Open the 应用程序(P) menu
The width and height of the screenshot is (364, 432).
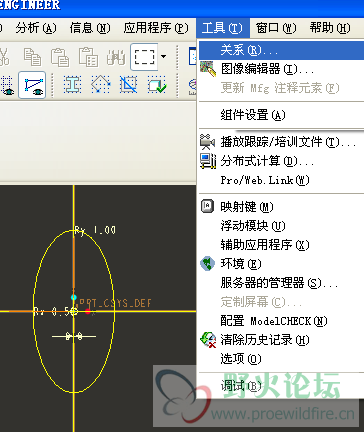(x=156, y=28)
